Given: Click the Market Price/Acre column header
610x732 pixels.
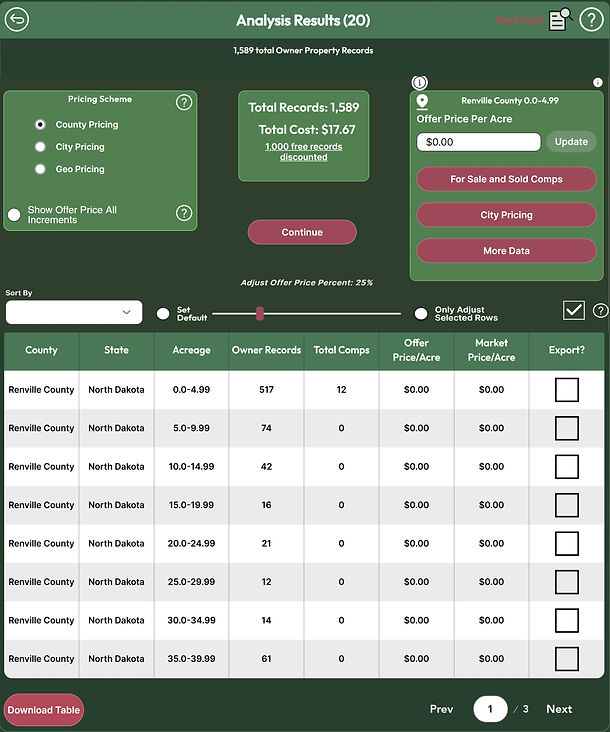Looking at the screenshot, I should (491, 350).
